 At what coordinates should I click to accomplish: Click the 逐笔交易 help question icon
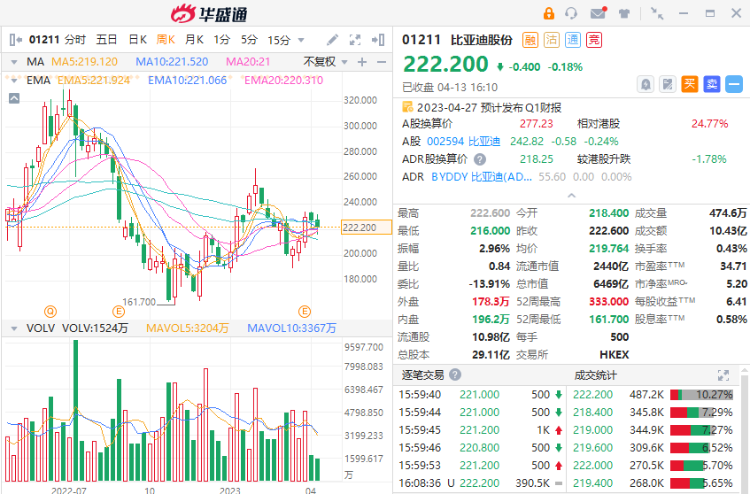(455, 374)
